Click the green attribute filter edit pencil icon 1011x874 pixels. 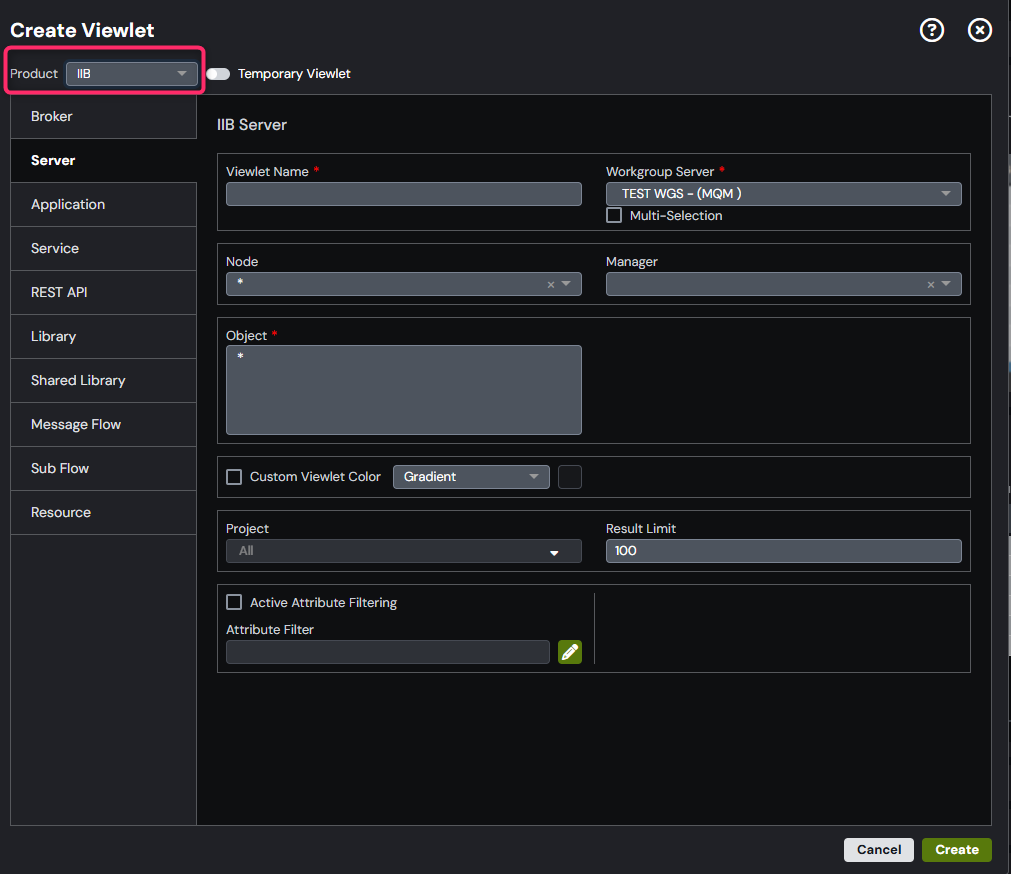(x=569, y=652)
